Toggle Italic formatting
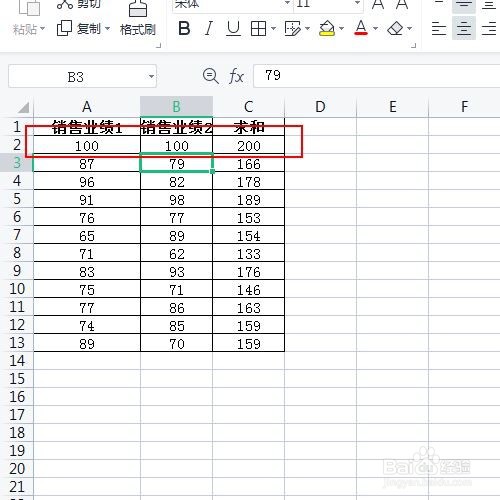Image resolution: width=500 pixels, height=500 pixels. (209, 29)
